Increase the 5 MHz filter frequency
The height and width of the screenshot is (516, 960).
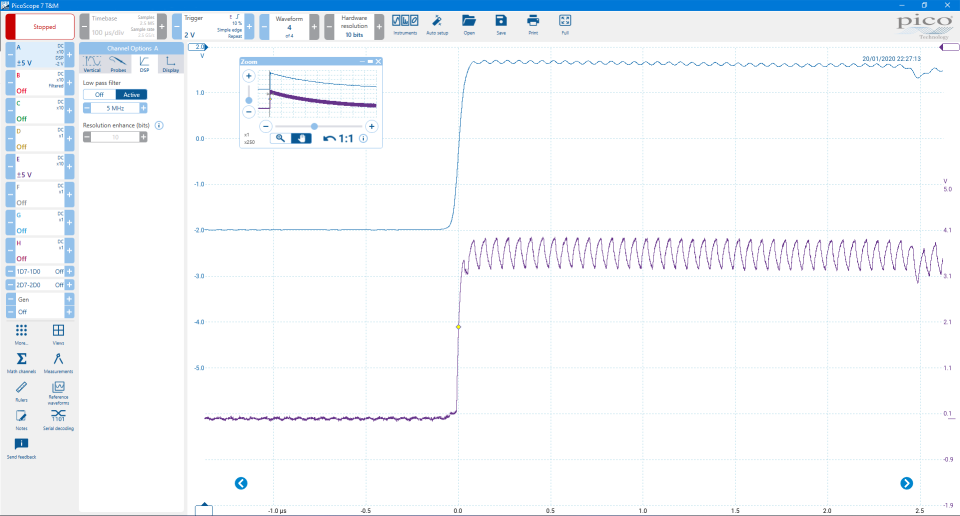(x=143, y=108)
